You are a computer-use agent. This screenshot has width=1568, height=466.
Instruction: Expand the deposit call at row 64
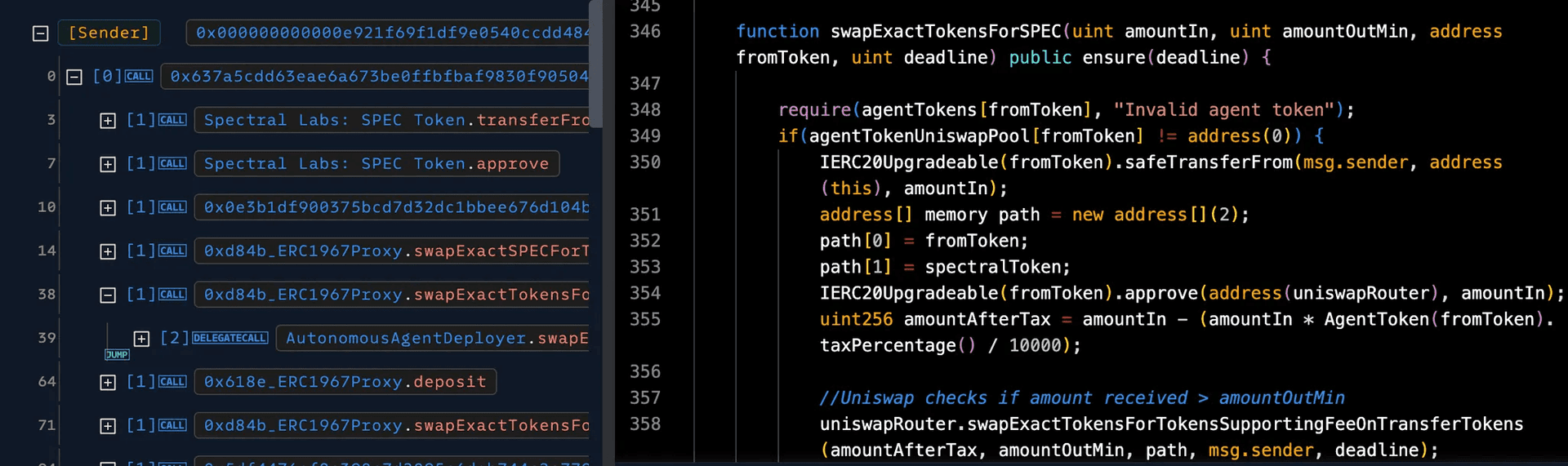(x=108, y=382)
